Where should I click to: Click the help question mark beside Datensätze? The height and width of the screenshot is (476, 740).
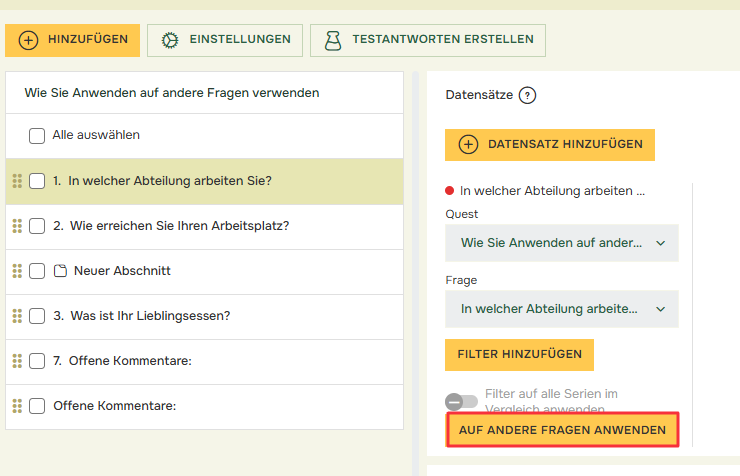pos(528,96)
